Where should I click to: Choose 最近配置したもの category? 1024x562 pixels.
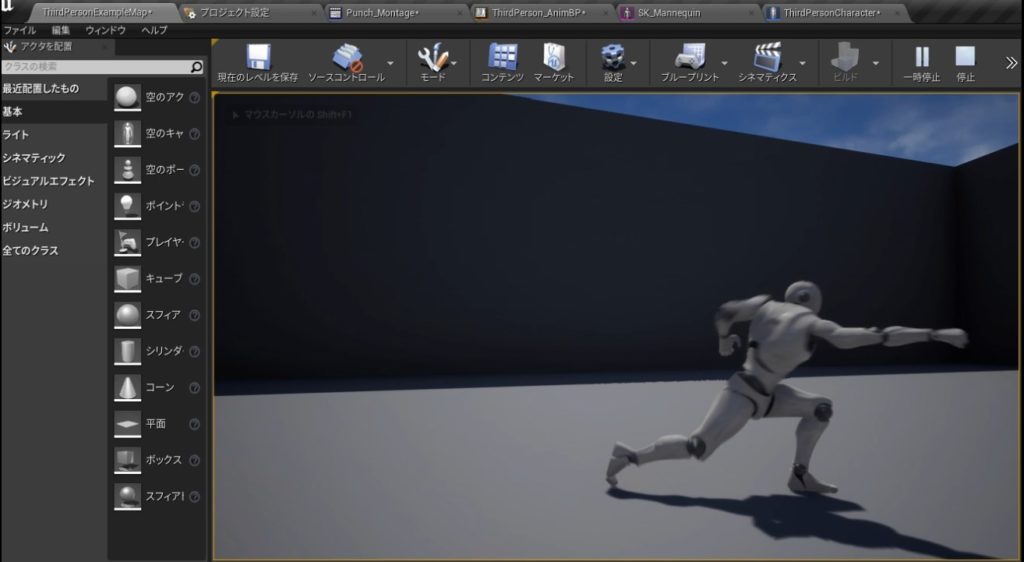click(x=40, y=88)
